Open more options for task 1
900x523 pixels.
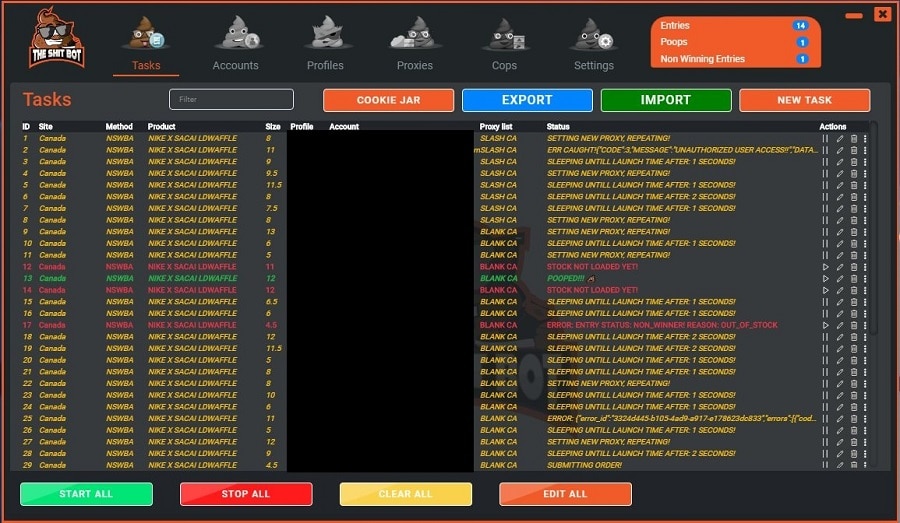click(x=865, y=138)
